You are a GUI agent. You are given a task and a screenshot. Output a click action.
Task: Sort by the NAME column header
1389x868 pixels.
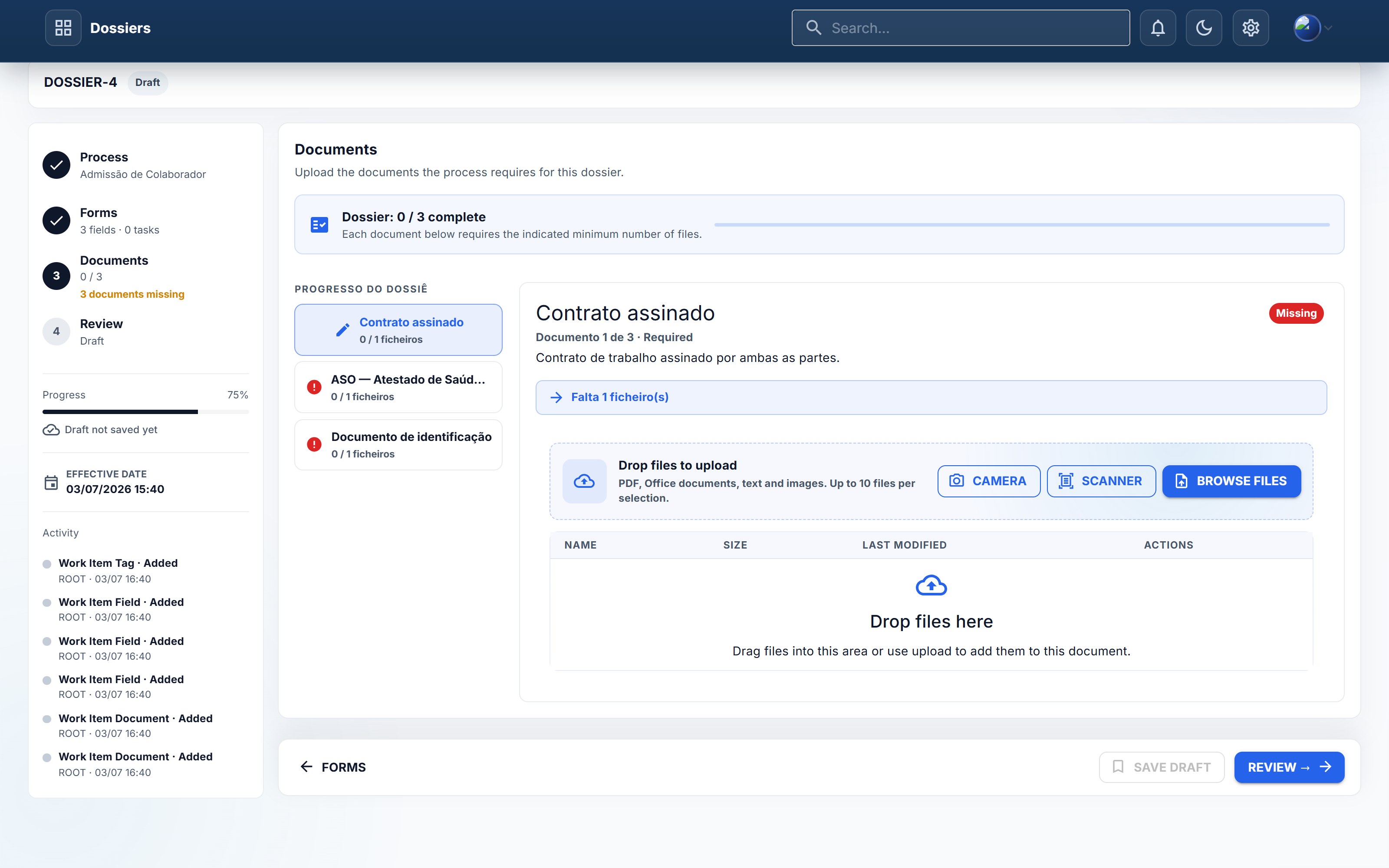(x=580, y=546)
